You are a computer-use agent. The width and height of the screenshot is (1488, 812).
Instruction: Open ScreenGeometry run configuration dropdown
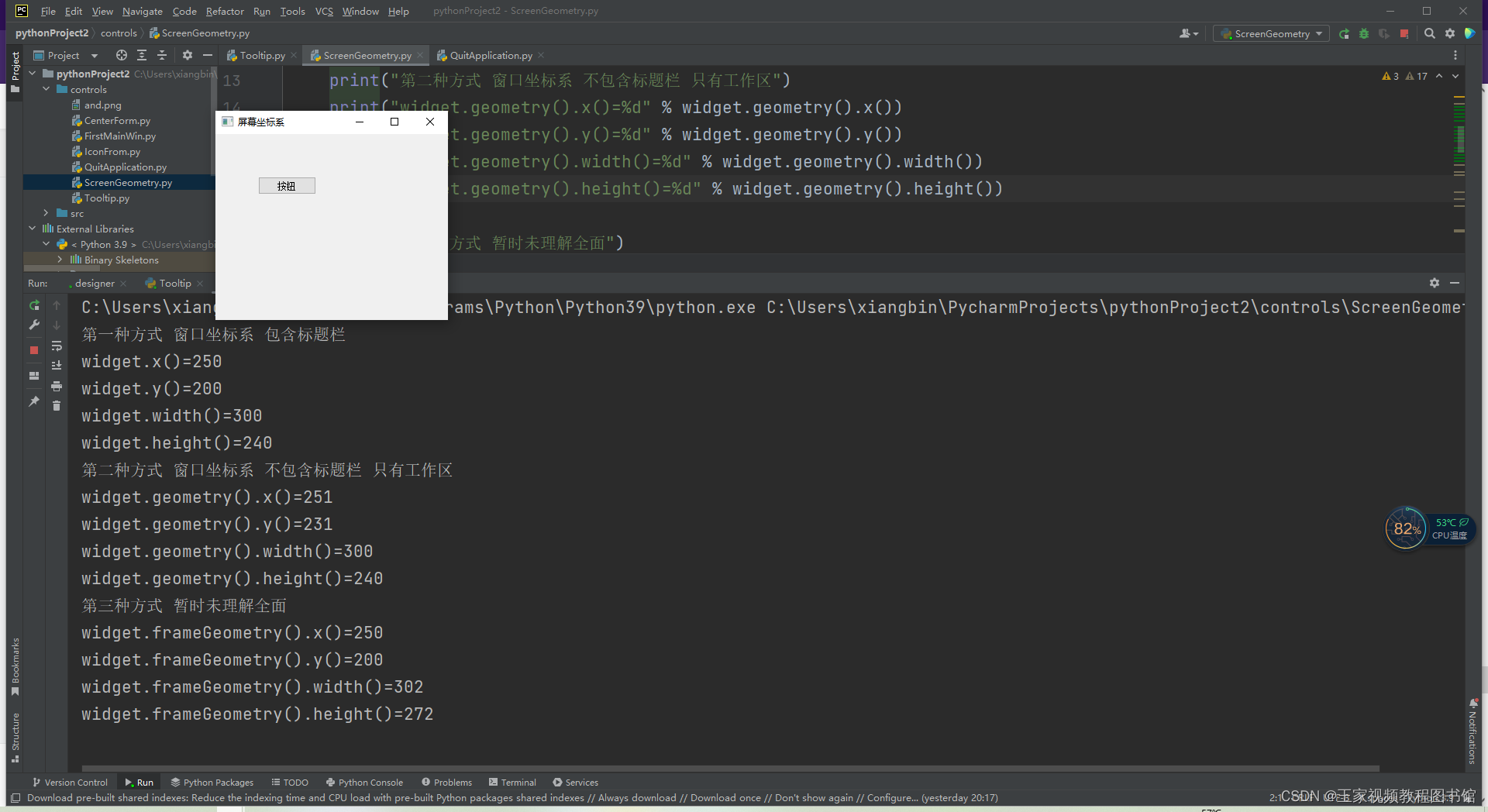coord(1271,34)
